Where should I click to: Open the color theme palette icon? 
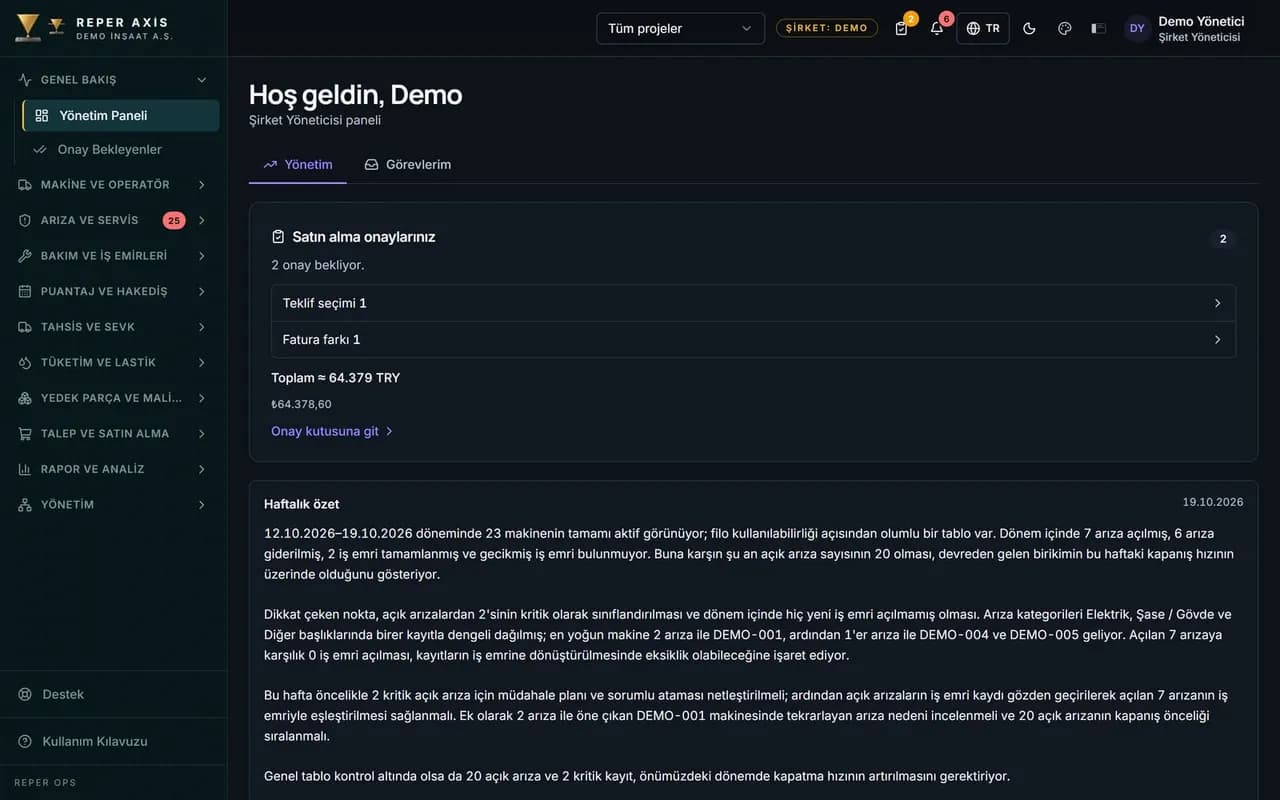coord(1064,28)
